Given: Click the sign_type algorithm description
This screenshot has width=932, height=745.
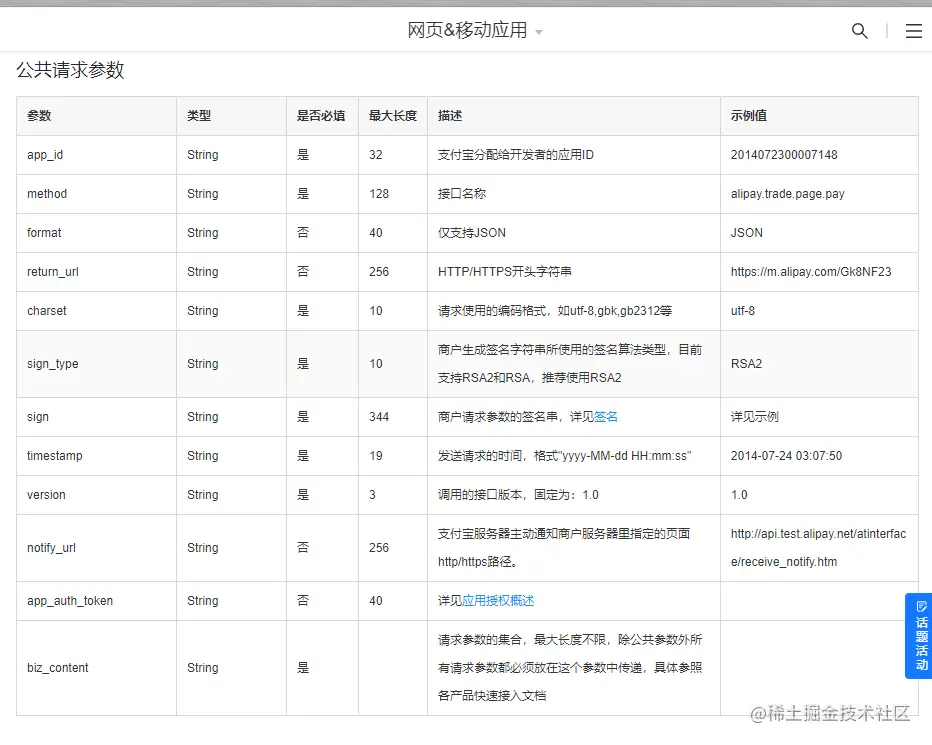Looking at the screenshot, I should tap(570, 364).
